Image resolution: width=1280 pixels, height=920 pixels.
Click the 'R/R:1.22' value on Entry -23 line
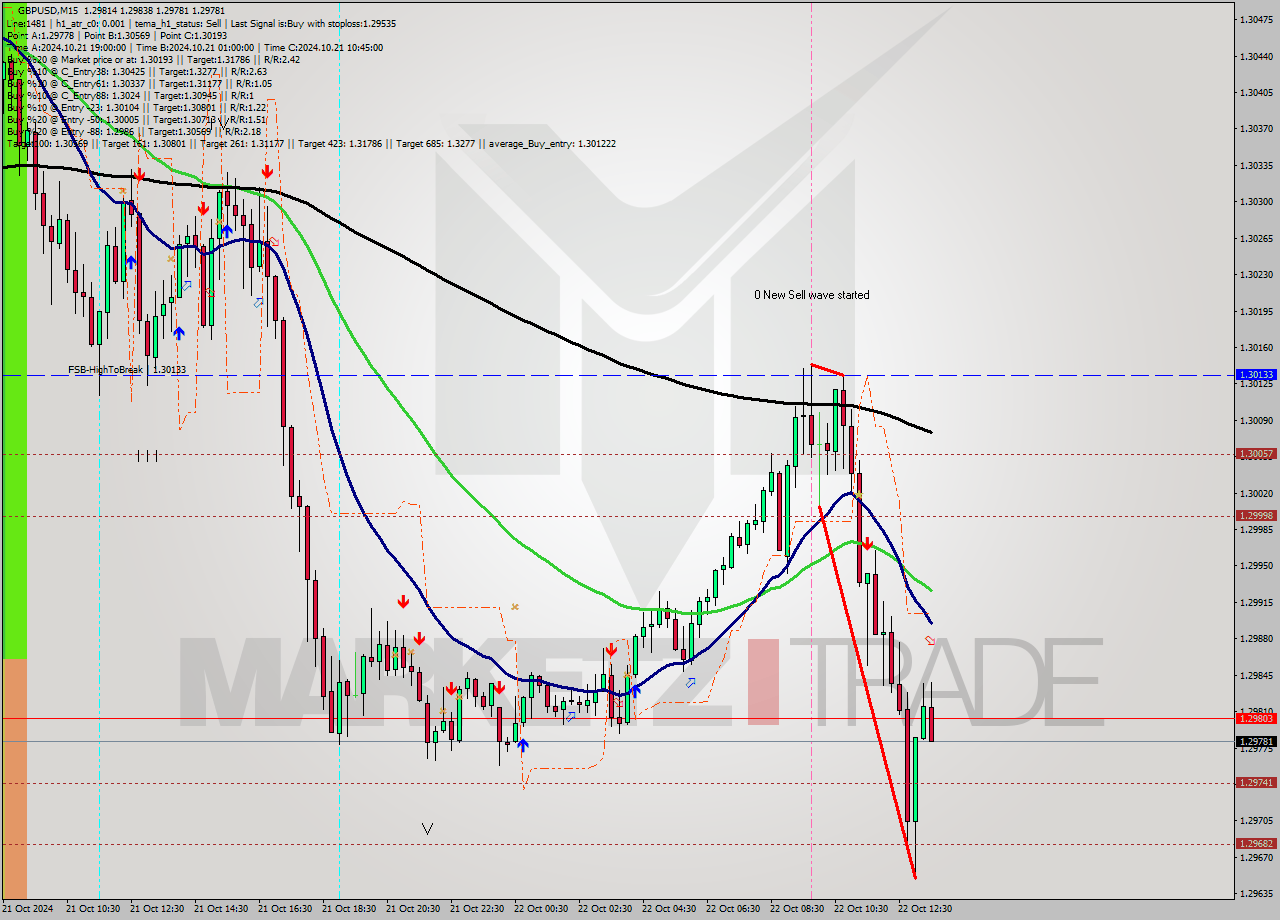248,107
